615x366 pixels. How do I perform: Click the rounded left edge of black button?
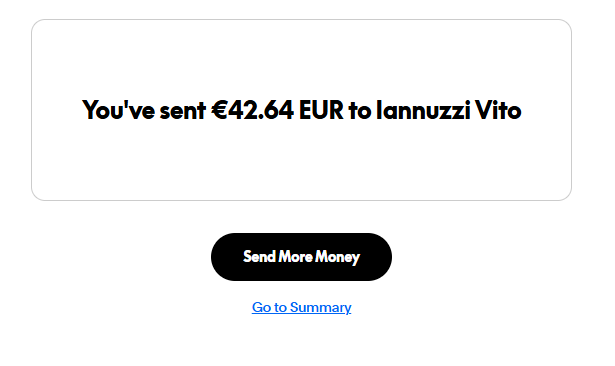click(222, 257)
